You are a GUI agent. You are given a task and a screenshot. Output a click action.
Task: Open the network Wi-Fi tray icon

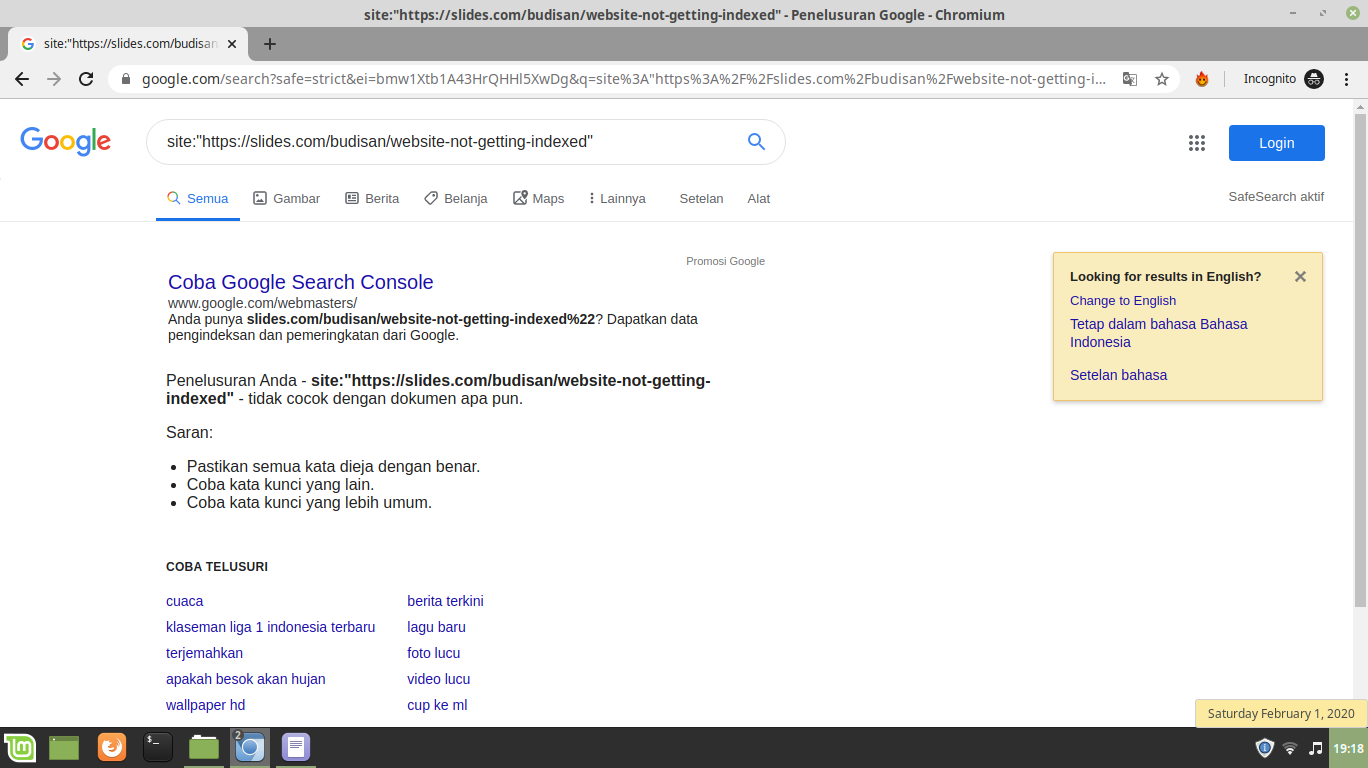pyautogui.click(x=1290, y=748)
